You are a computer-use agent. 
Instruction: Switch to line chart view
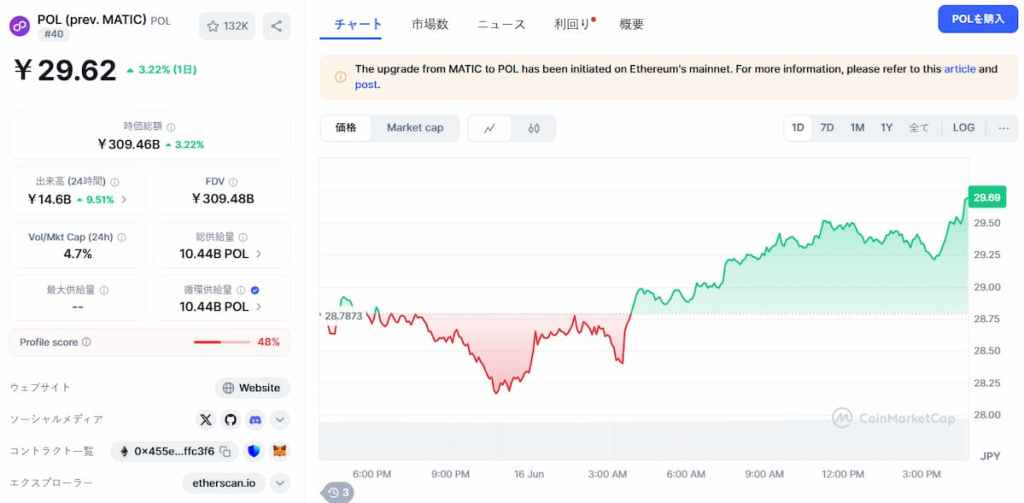coord(490,128)
